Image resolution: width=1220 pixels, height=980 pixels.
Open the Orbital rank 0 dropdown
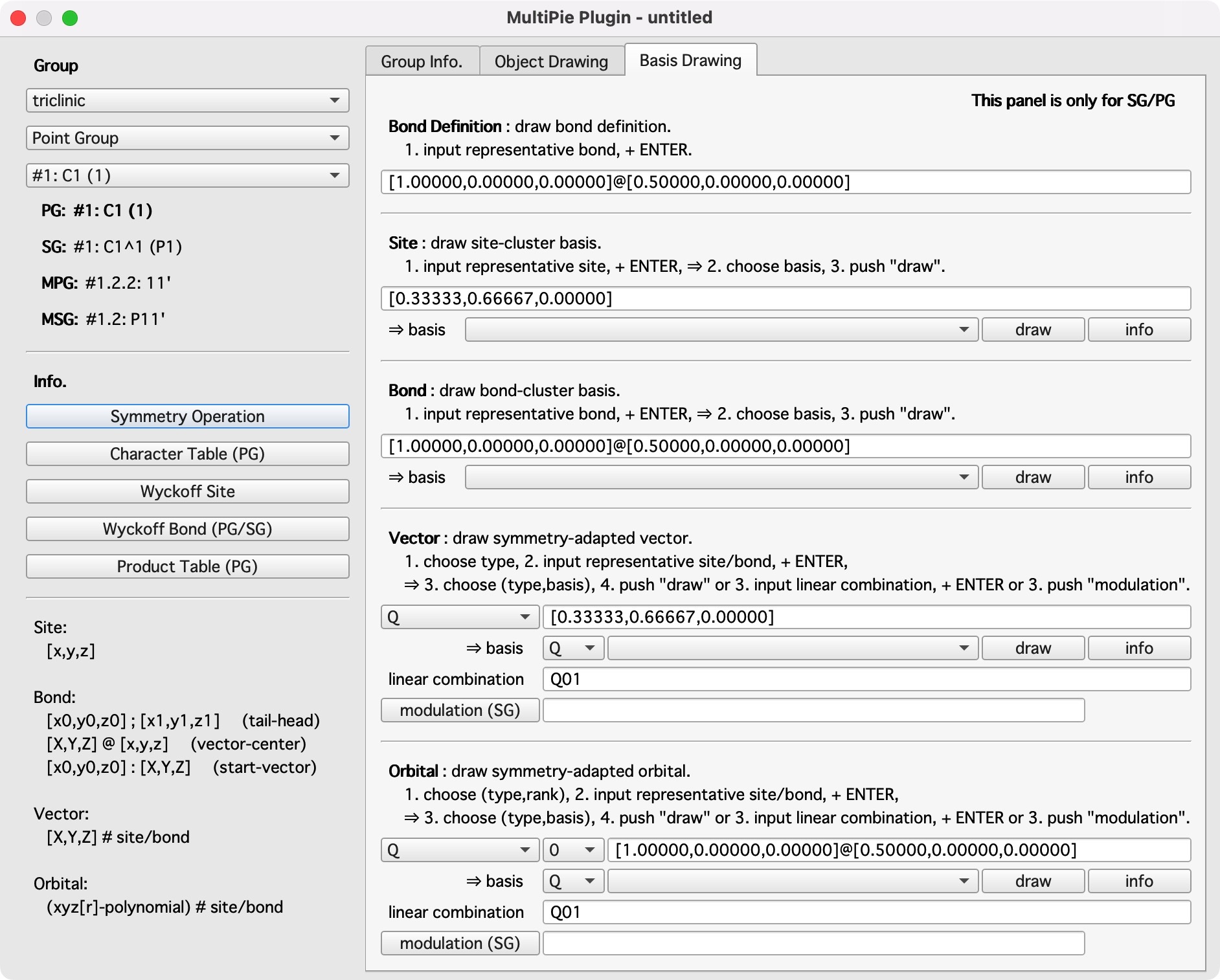tap(572, 850)
